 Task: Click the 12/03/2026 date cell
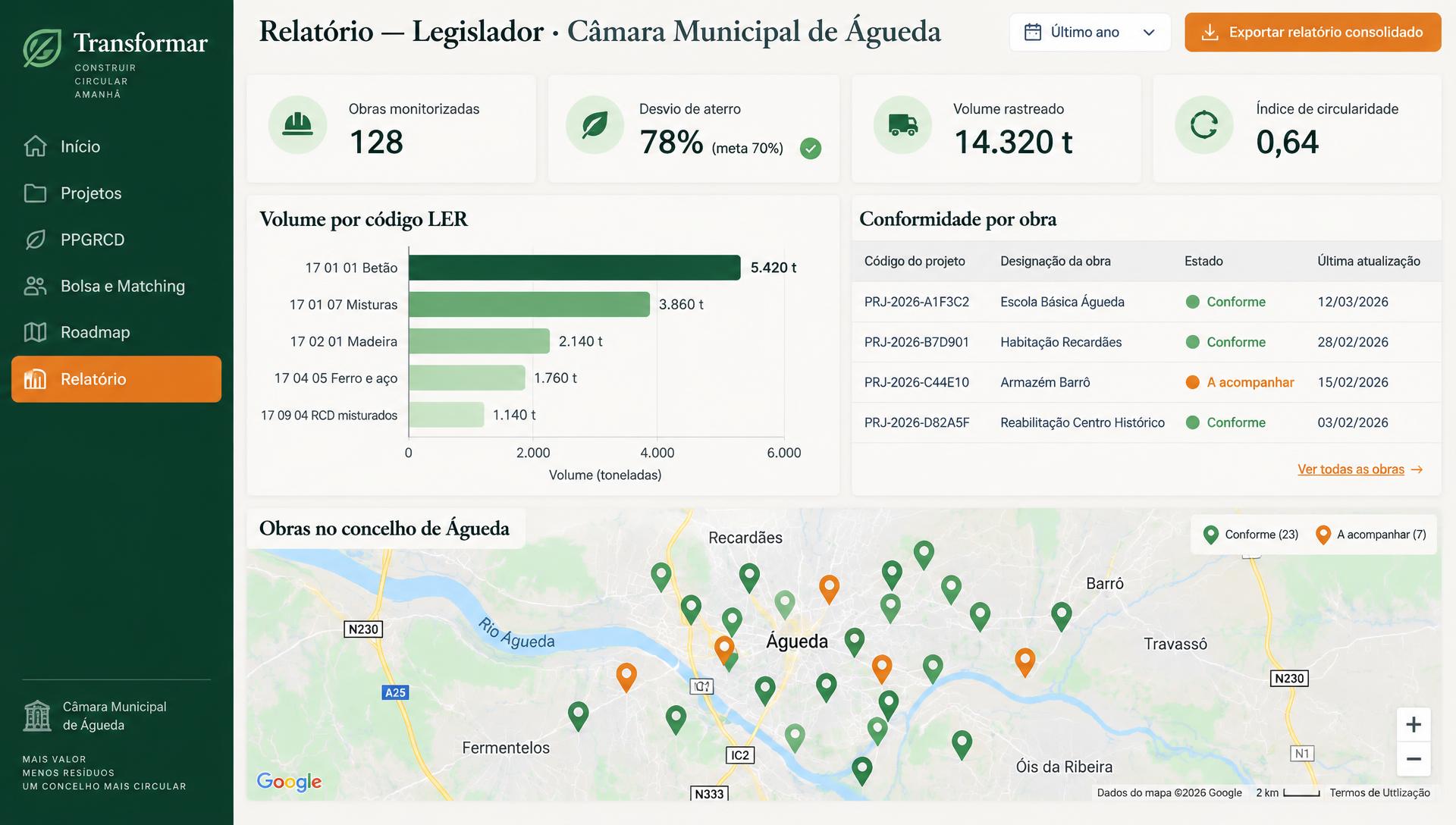pos(1353,302)
